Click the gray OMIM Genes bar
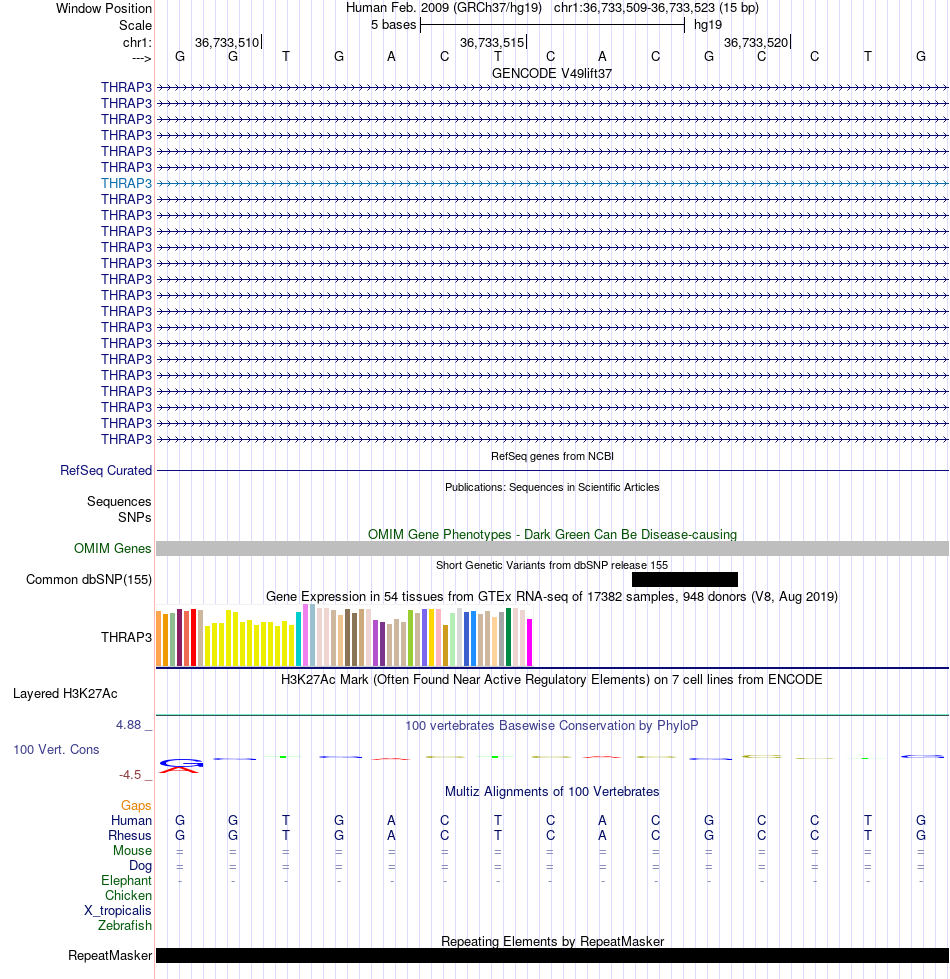The image size is (950, 979). [552, 549]
